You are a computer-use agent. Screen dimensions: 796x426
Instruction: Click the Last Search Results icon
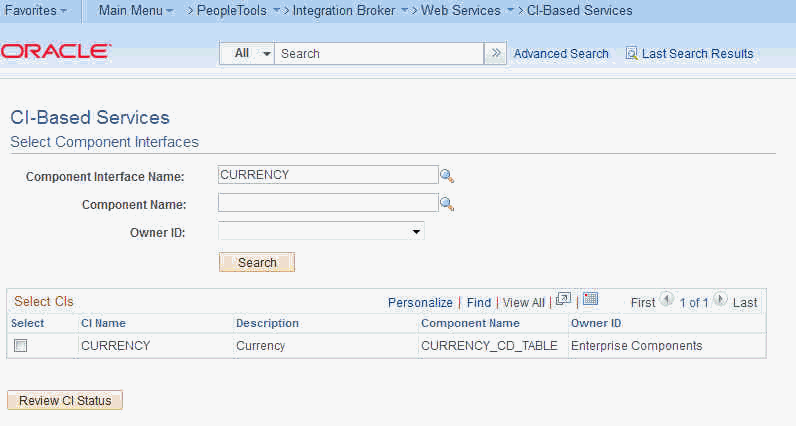coord(631,53)
